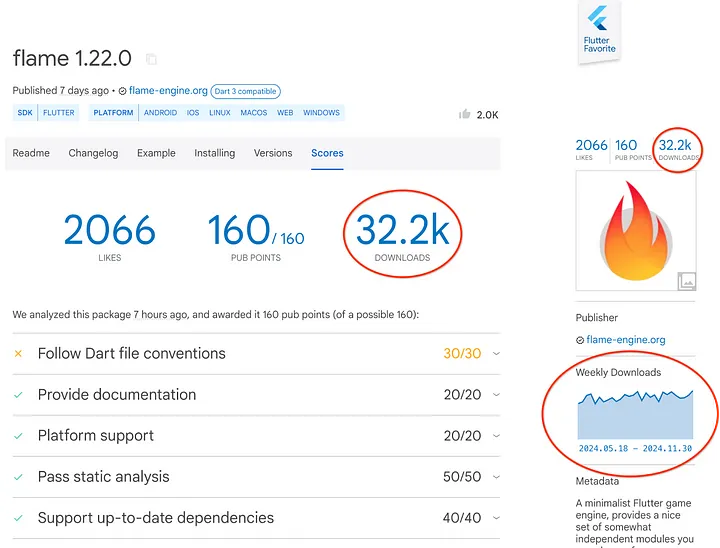This screenshot has width=720, height=548.
Task: Click the sidebar 2066 likes score
Action: [591, 149]
